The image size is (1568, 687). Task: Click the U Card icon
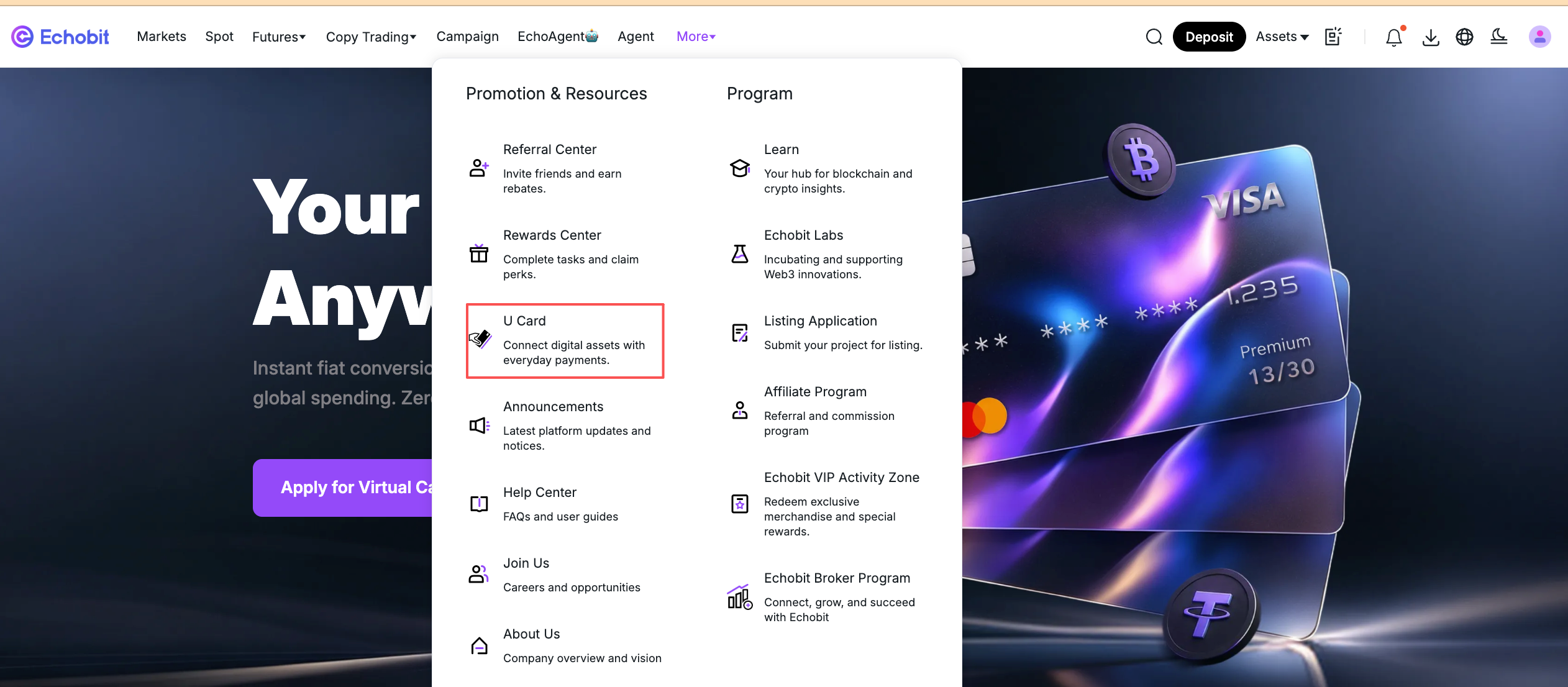[x=480, y=339]
